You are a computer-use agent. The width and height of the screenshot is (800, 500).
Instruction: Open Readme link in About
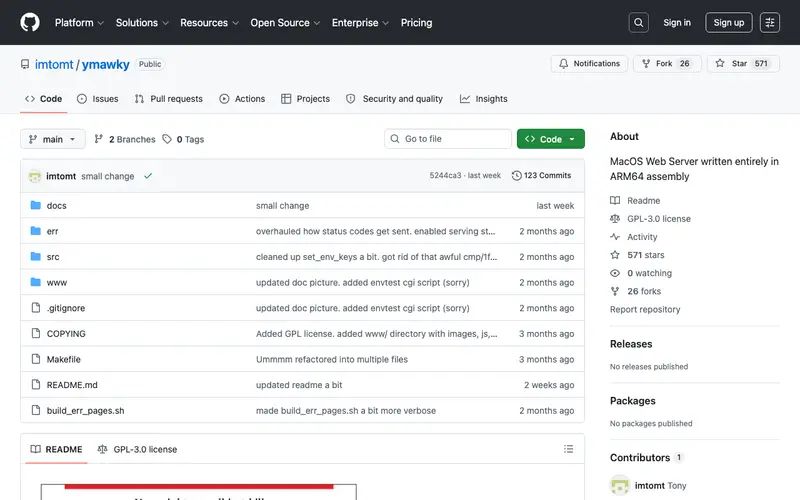pyautogui.click(x=635, y=201)
